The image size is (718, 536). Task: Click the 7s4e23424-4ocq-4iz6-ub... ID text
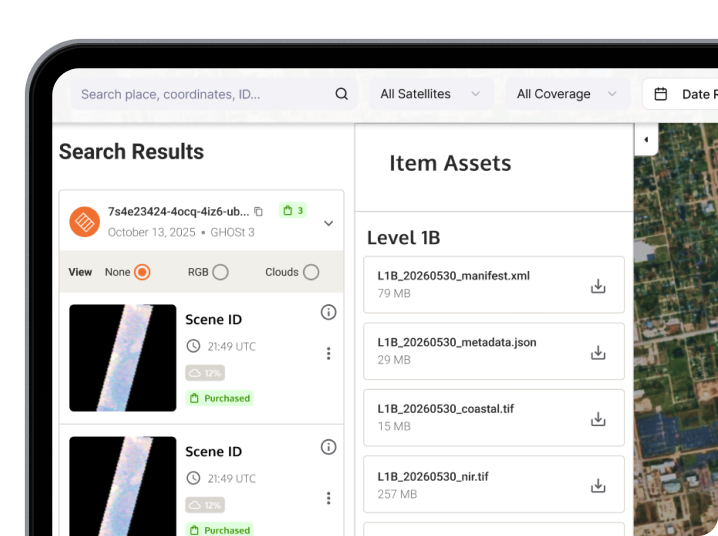pyautogui.click(x=179, y=211)
